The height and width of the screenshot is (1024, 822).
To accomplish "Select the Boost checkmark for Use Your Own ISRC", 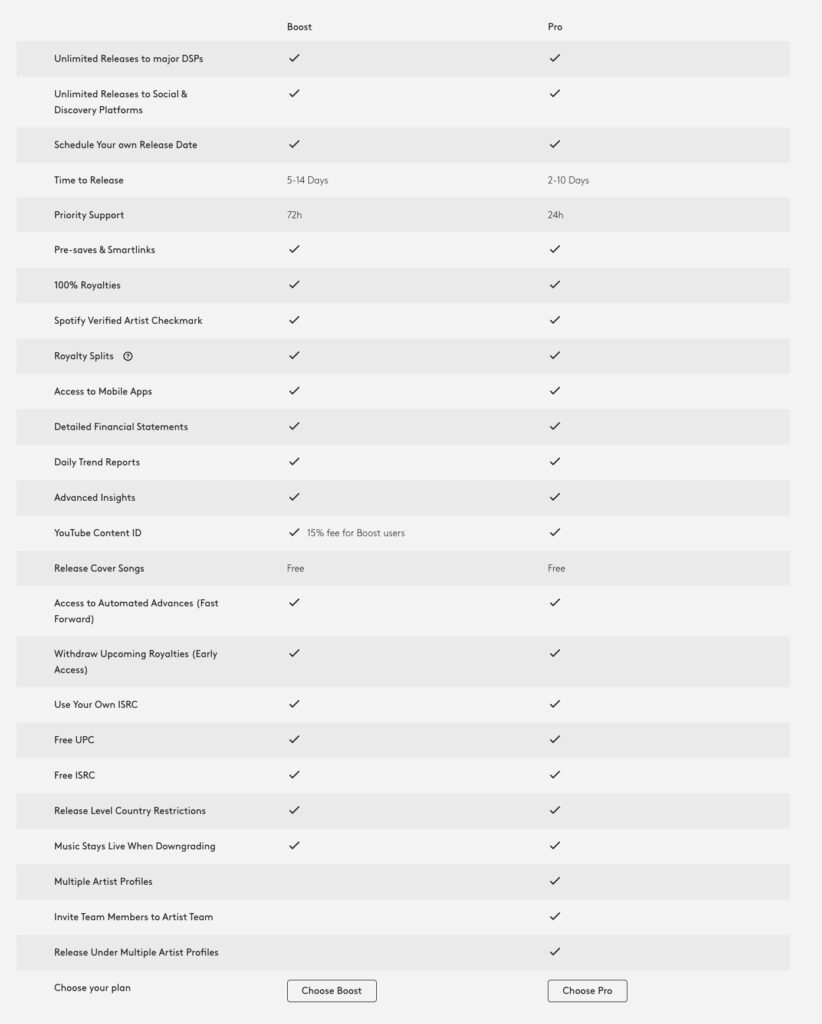I will pos(292,704).
